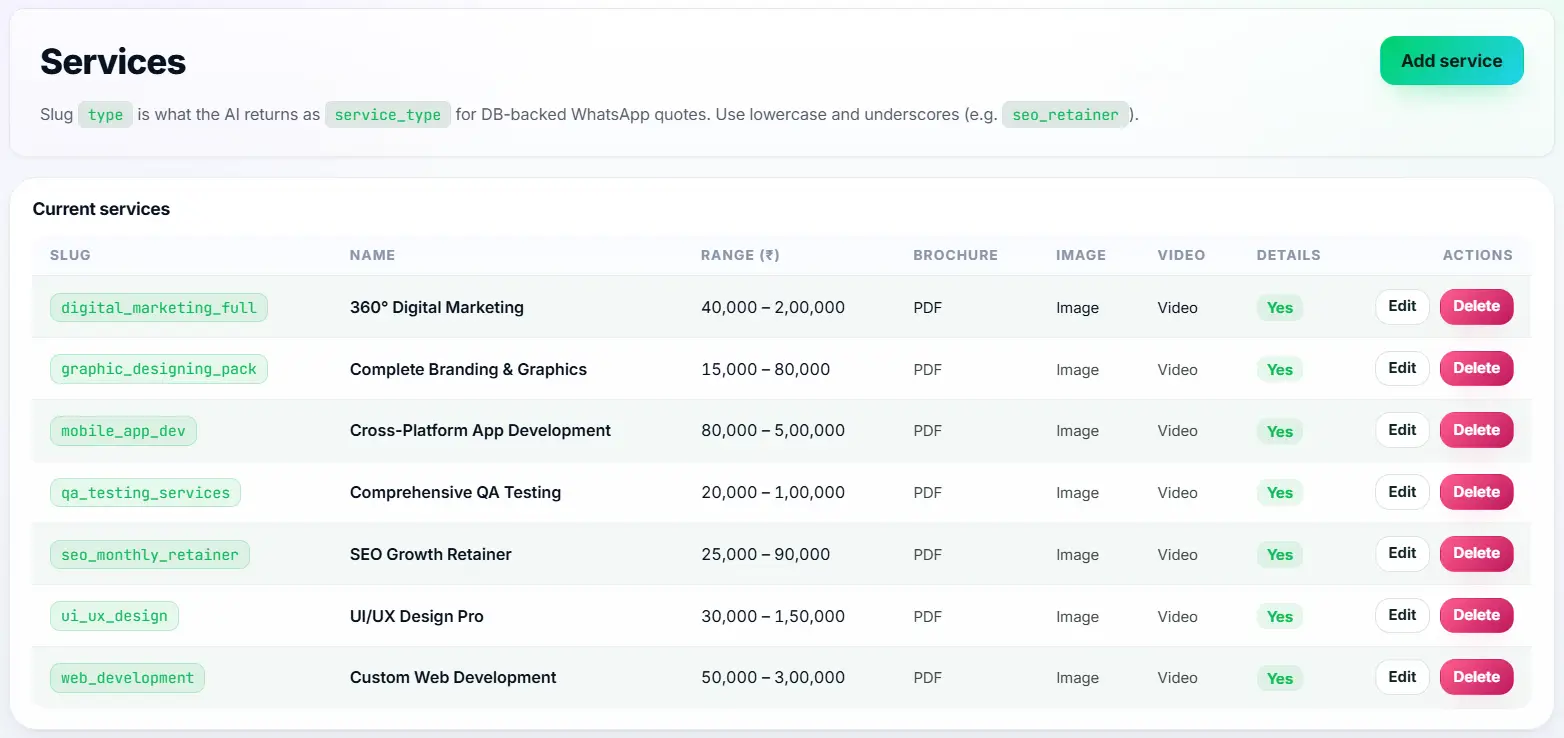Click the seo_retainer example code tag

click(1066, 114)
